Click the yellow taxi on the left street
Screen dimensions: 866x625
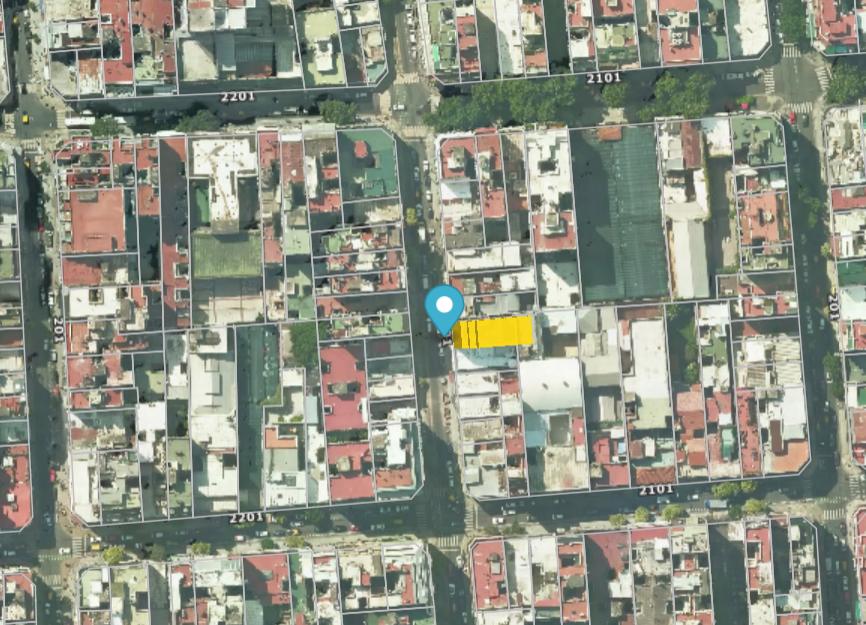[25, 118]
